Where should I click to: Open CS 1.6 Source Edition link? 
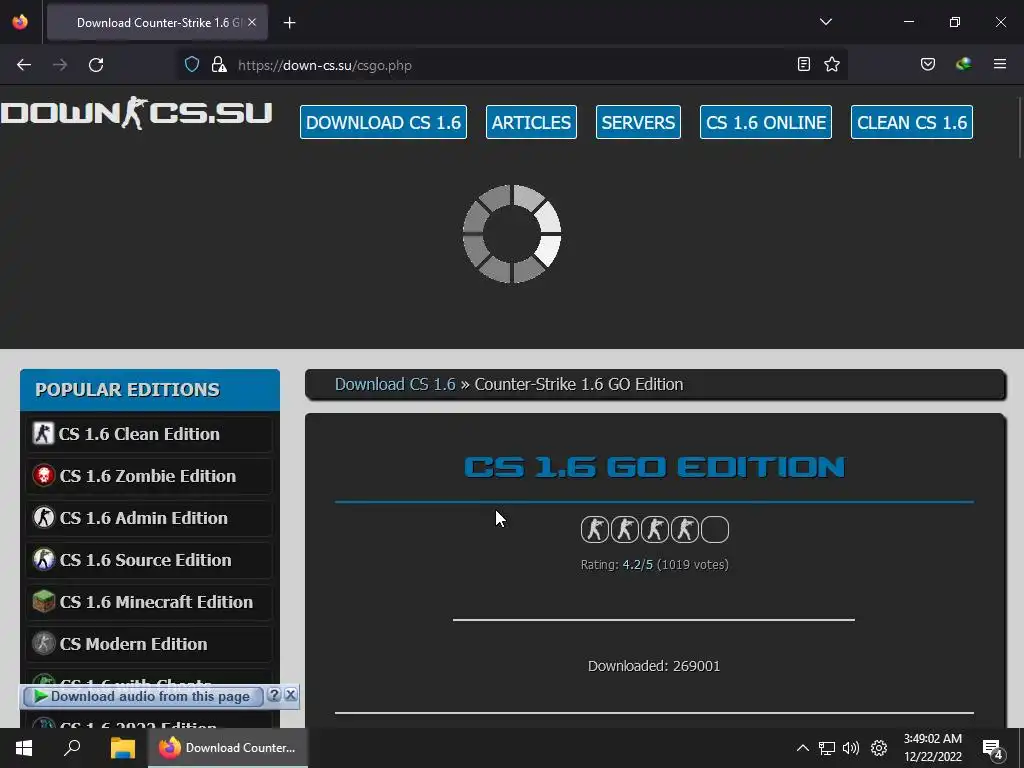pyautogui.click(x=149, y=560)
